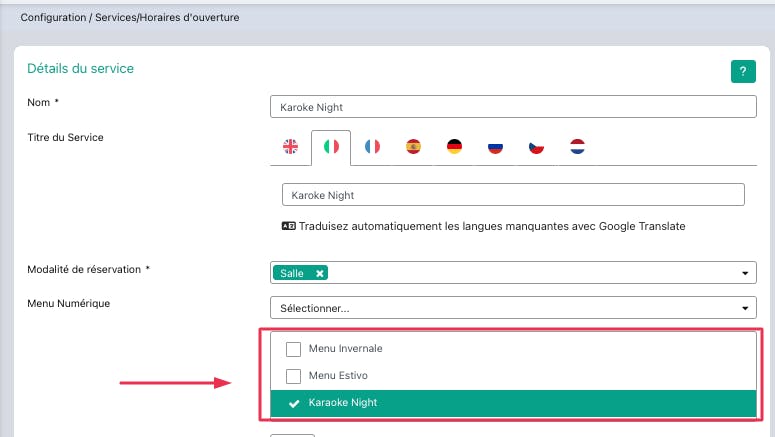Click the Nom field containing Karoke Night
This screenshot has width=775, height=437.
[513, 107]
